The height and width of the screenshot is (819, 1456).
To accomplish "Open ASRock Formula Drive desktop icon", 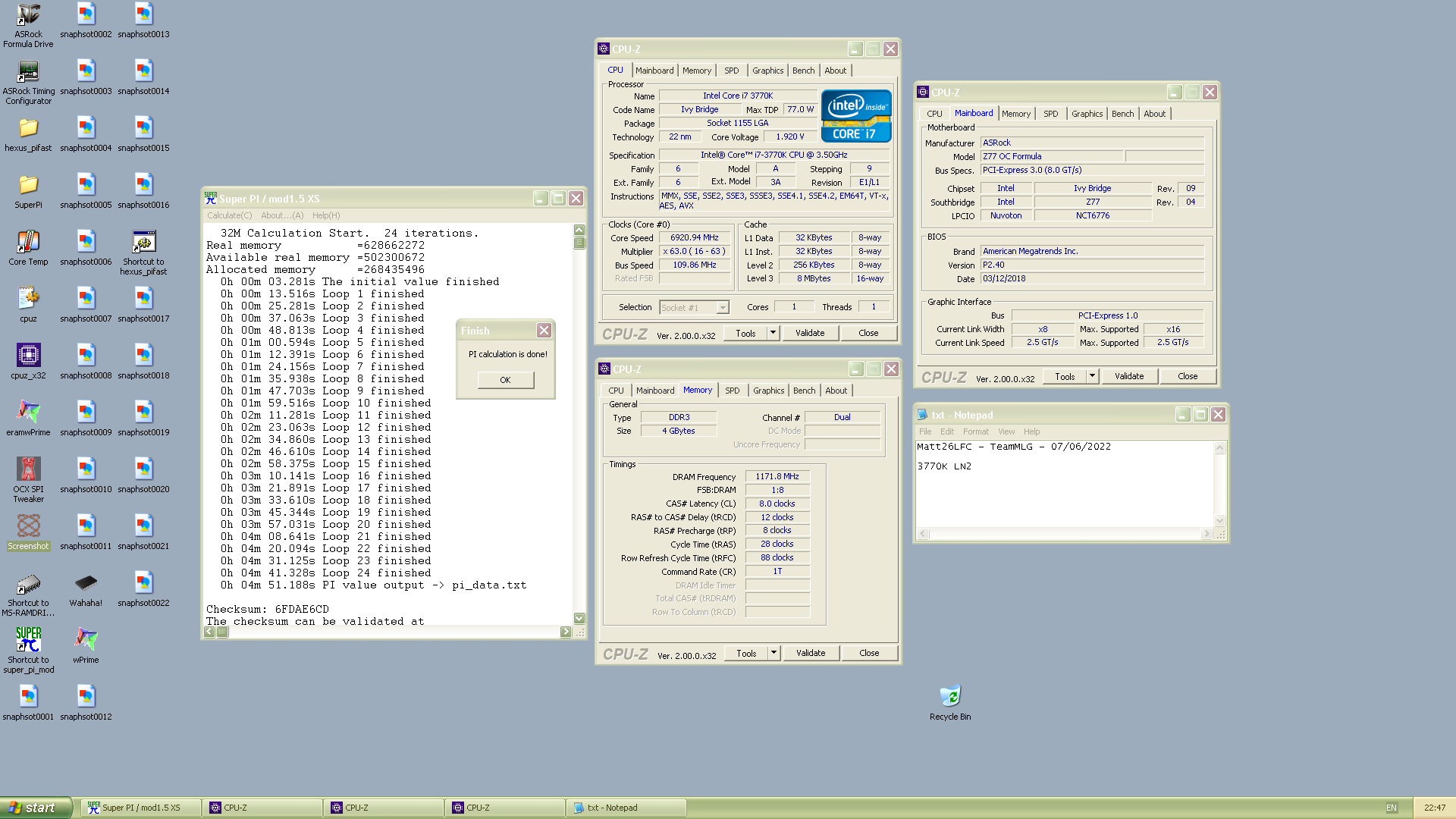I will [28, 25].
